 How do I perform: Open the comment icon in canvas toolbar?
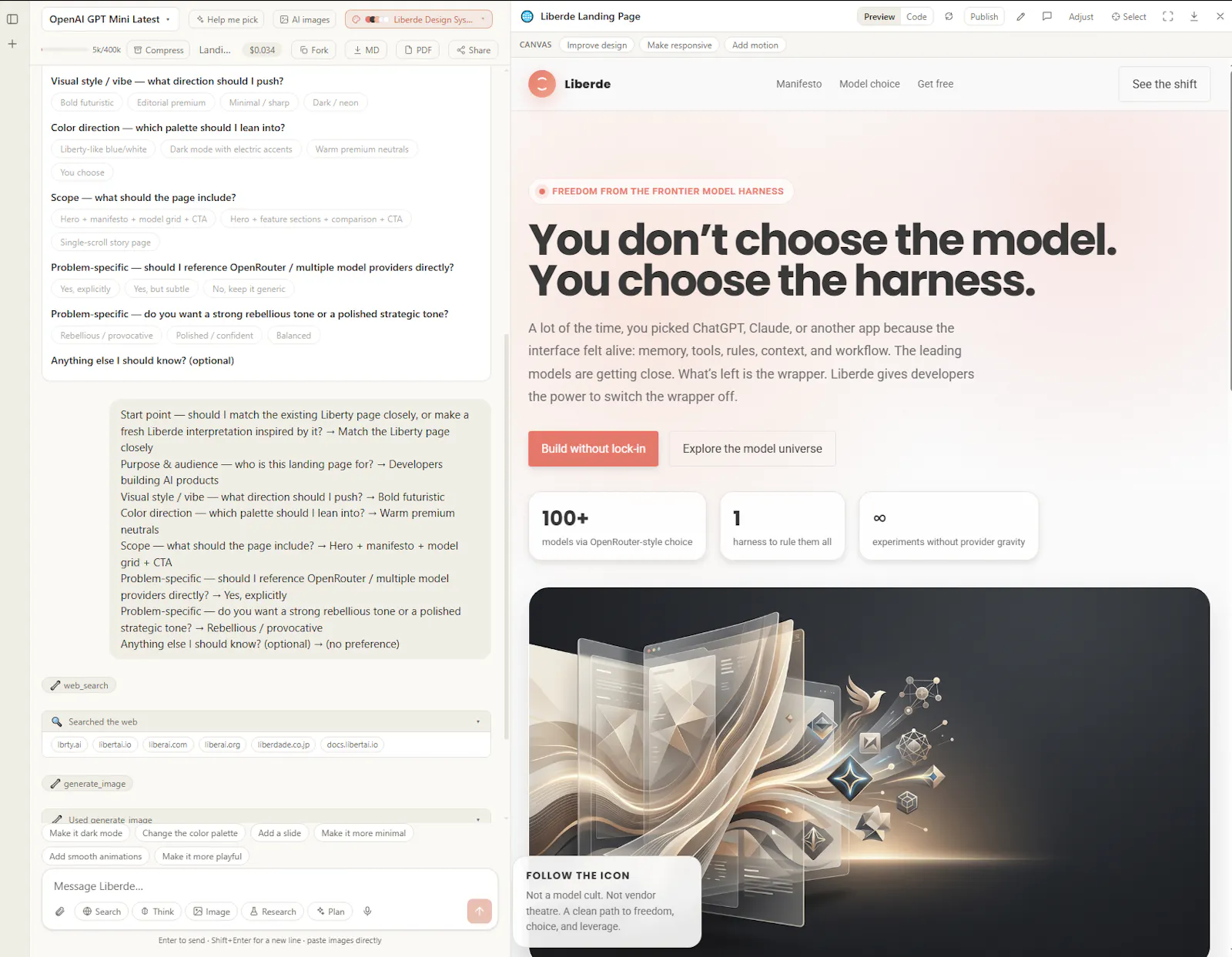coord(1047,16)
